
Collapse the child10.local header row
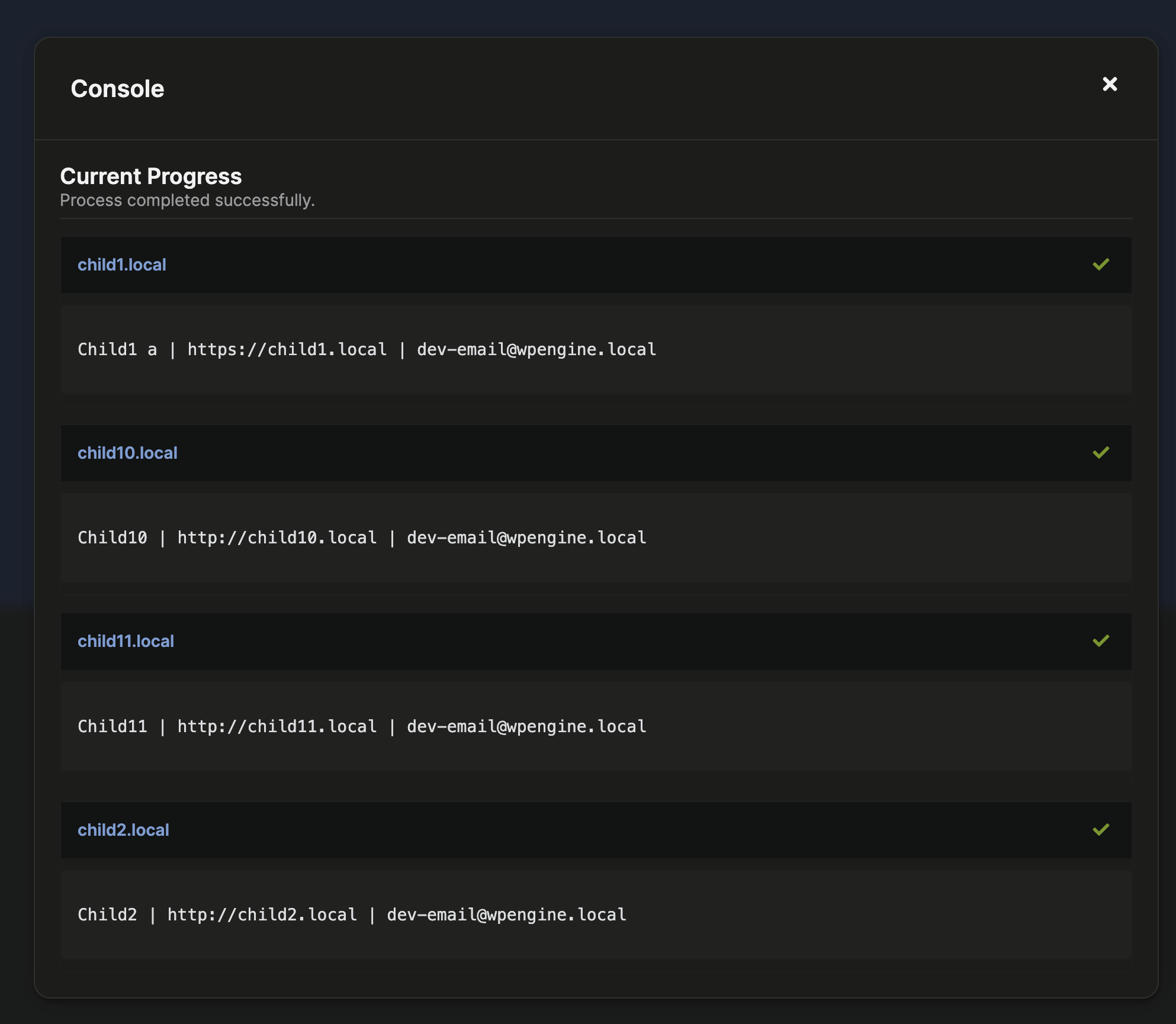592,453
